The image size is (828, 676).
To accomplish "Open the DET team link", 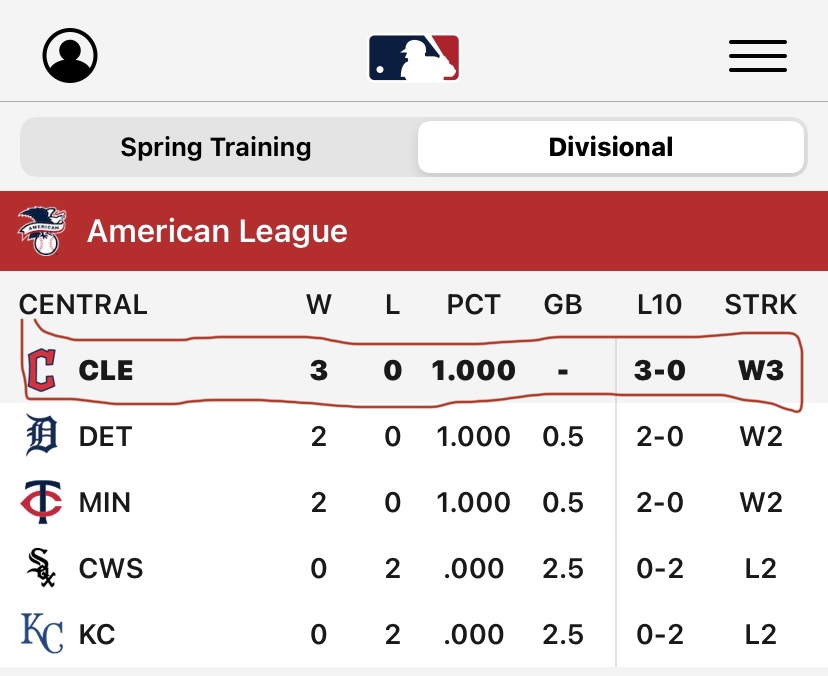I will point(105,436).
